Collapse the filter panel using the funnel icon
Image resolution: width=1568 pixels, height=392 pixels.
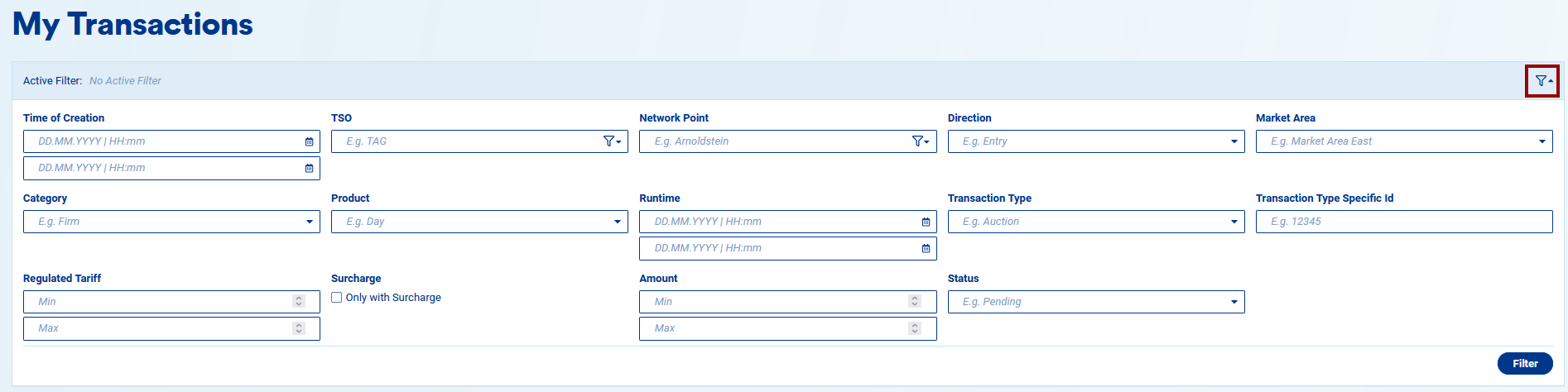click(x=1542, y=81)
